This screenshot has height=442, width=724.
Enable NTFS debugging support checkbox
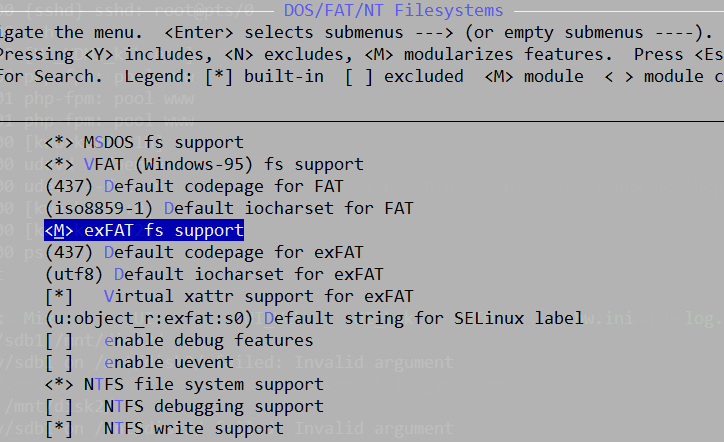coord(59,406)
